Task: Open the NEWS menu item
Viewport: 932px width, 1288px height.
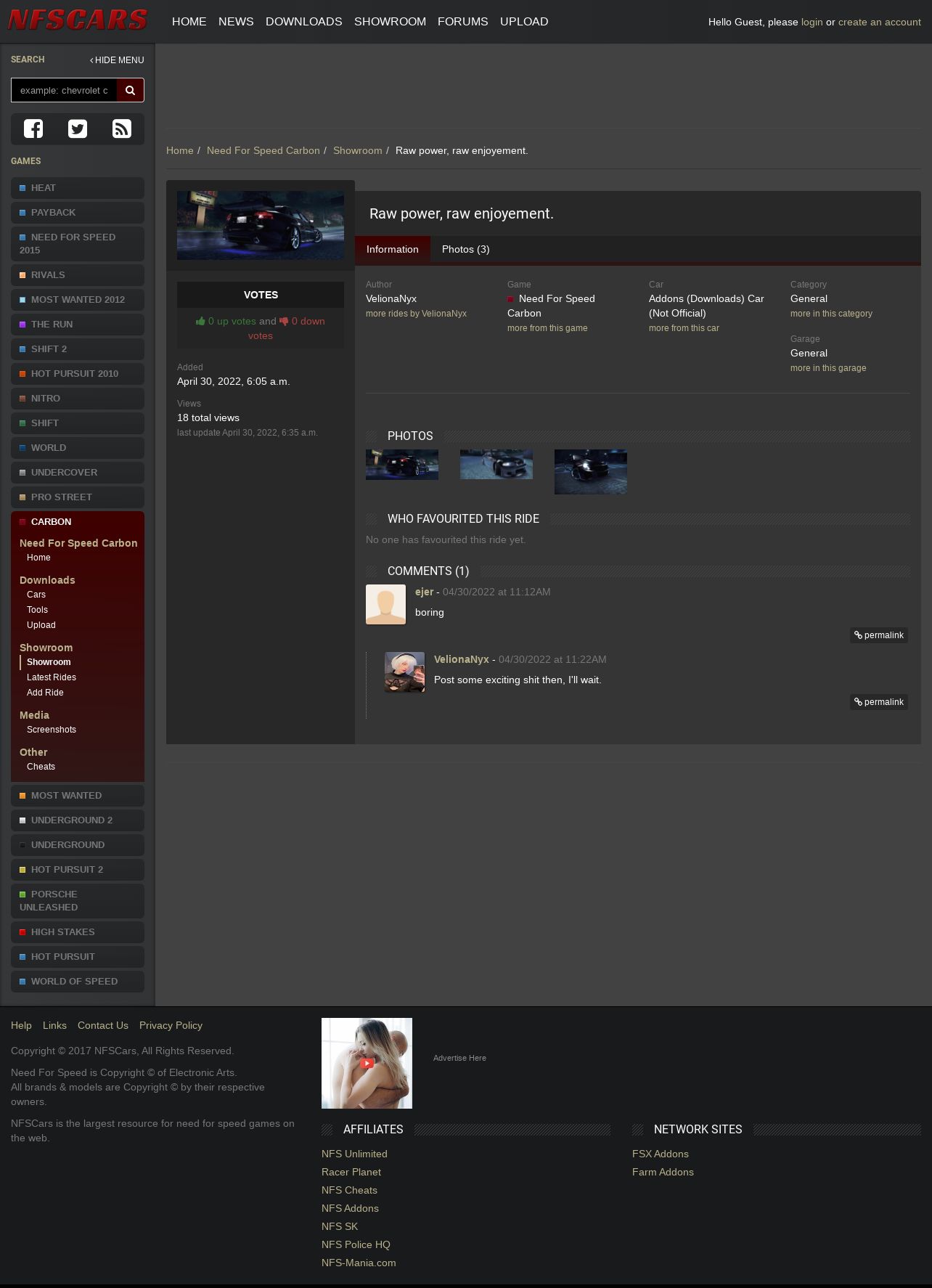Action: tap(236, 22)
